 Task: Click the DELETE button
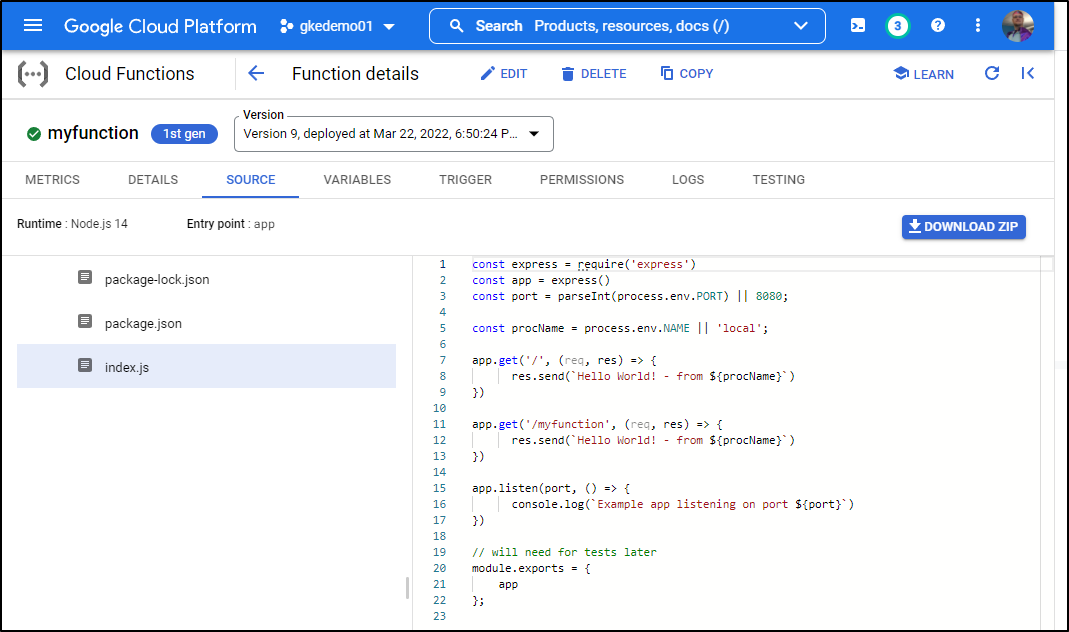pyautogui.click(x=593, y=74)
